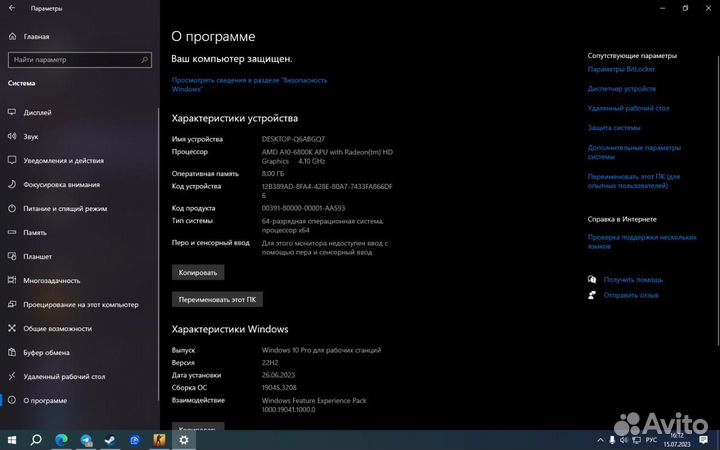Click the magnifier icon in search box

pyautogui.click(x=144, y=60)
